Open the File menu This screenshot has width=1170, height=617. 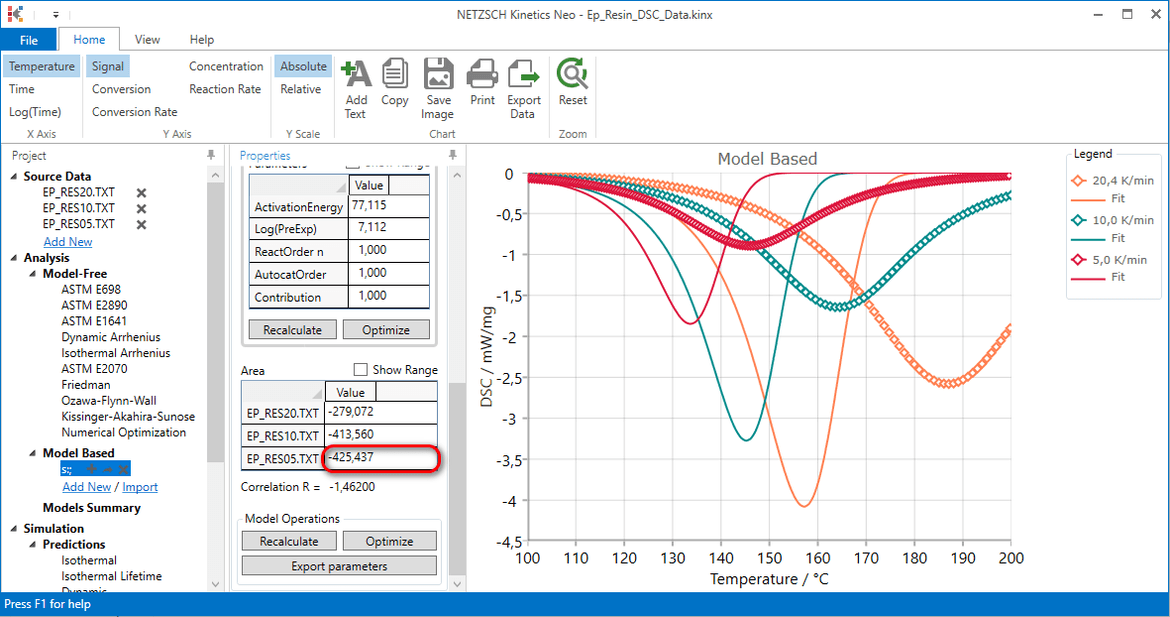(x=30, y=38)
